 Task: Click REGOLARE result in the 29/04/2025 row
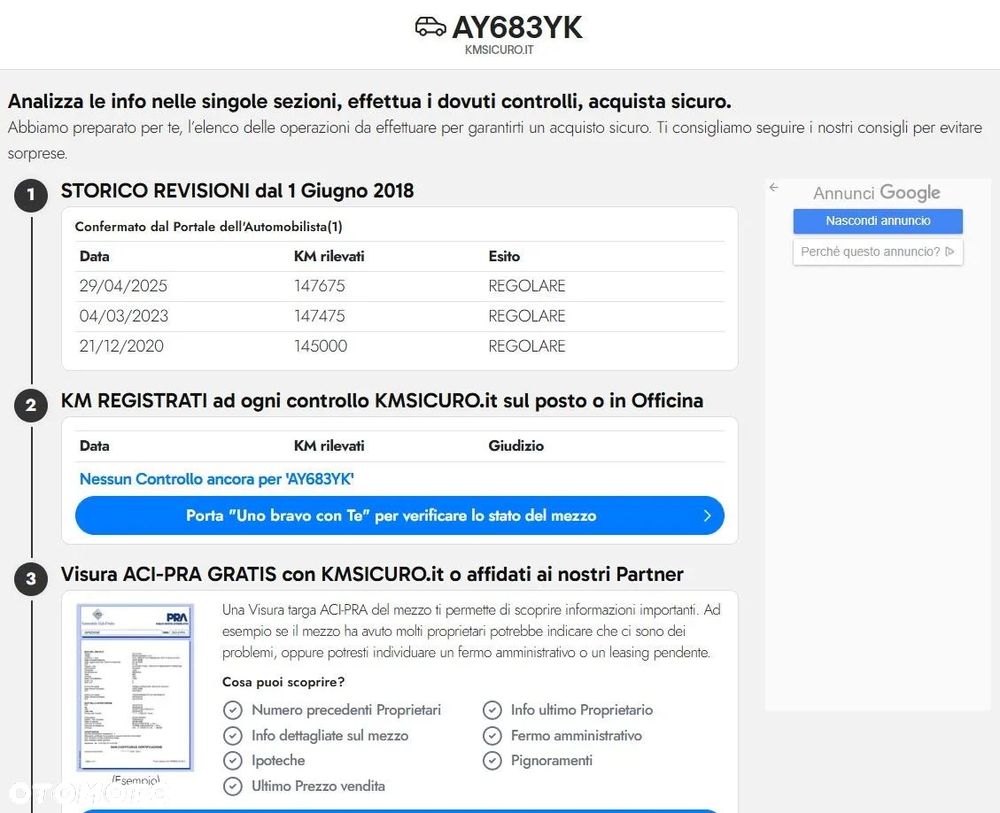click(527, 286)
